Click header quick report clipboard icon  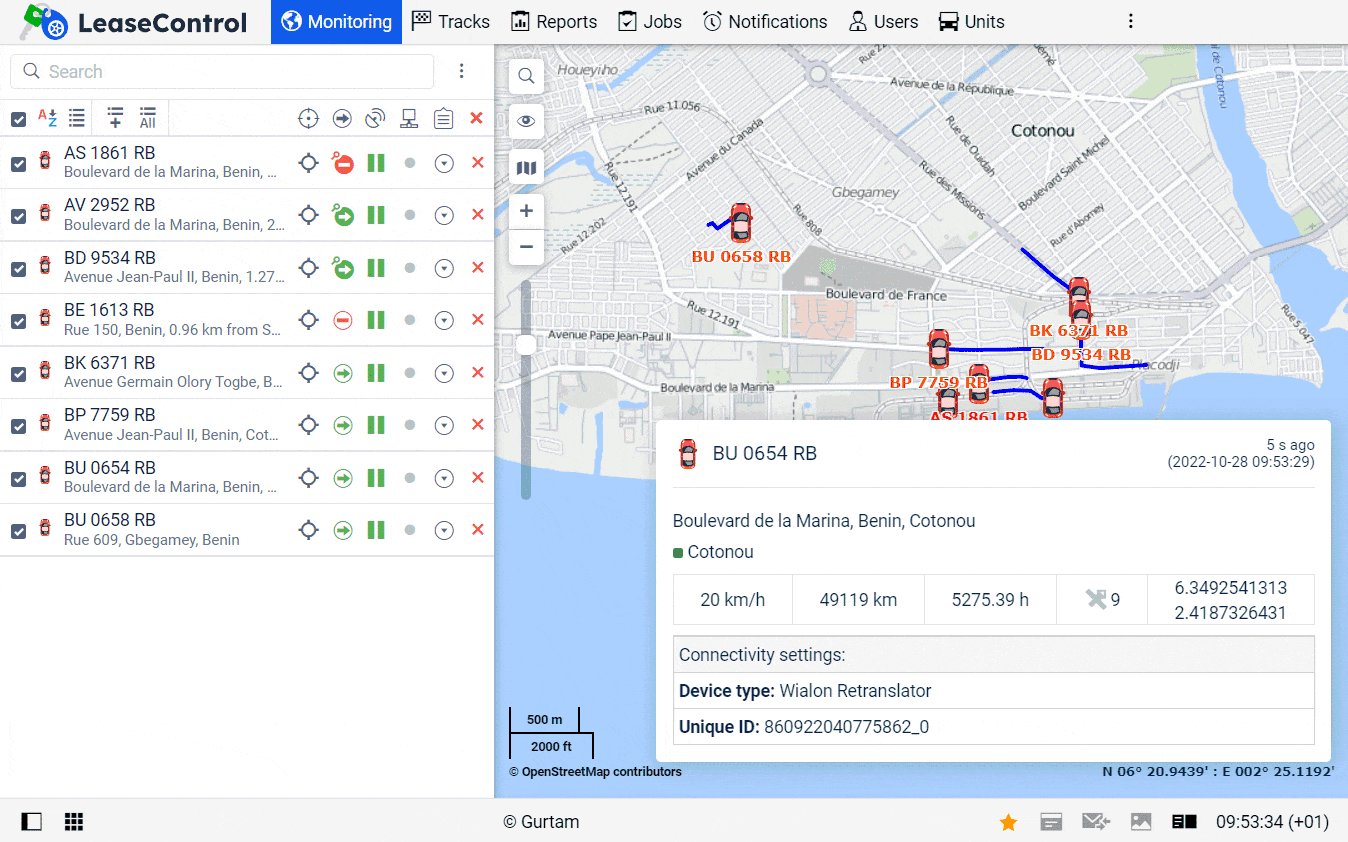[444, 119]
